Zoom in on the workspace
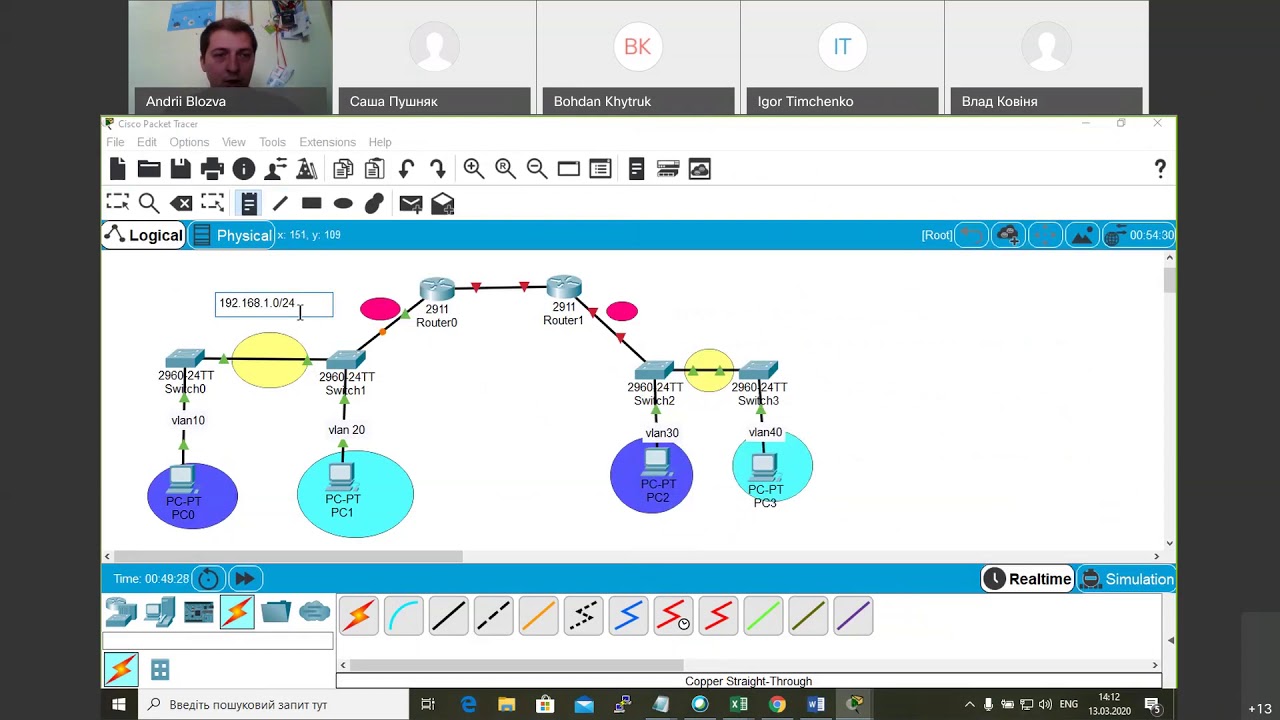 click(x=474, y=169)
